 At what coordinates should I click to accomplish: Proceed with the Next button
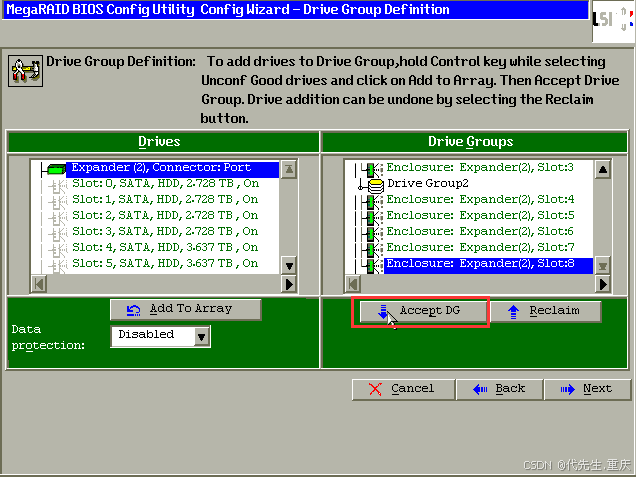[588, 389]
